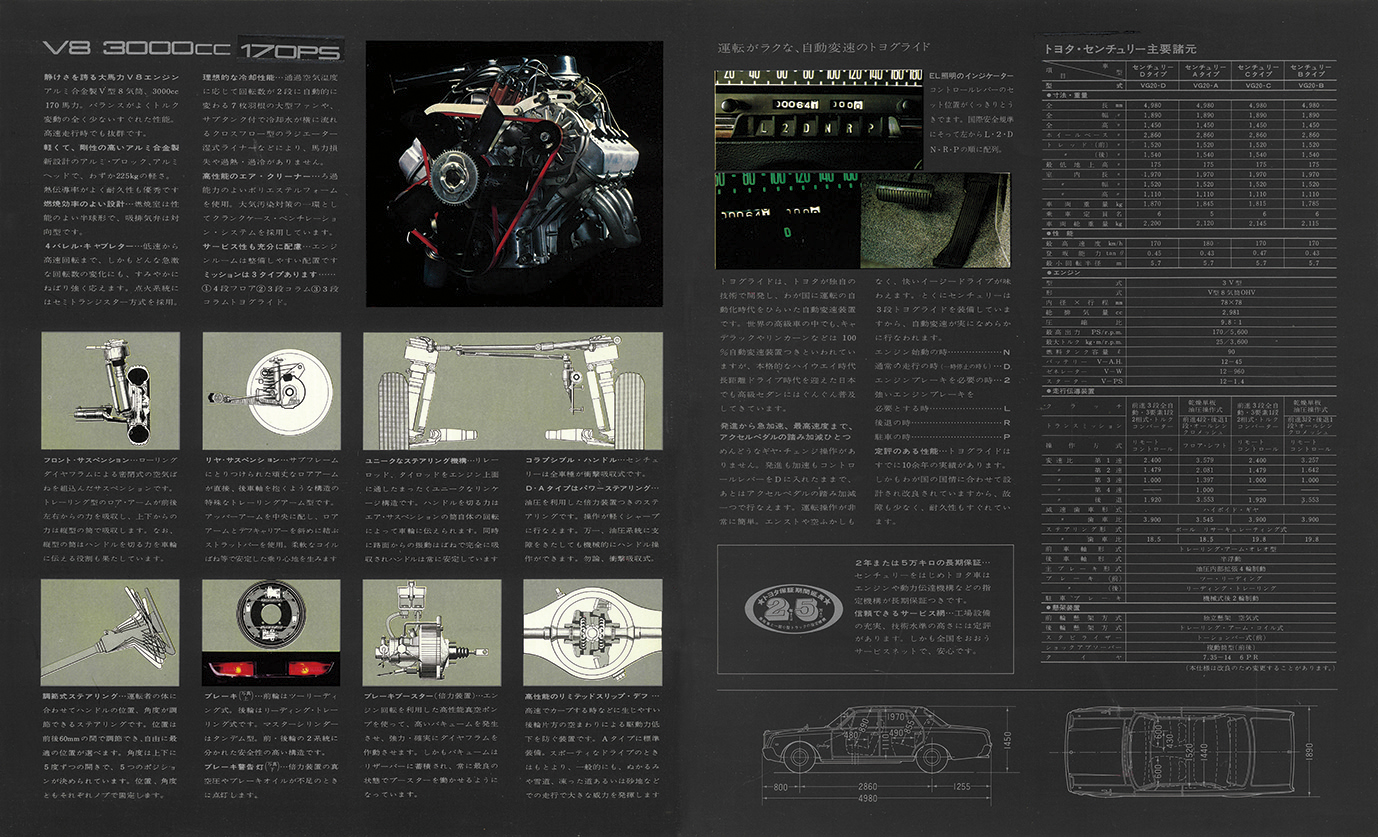1378x837 pixels.
Task: Click the red brake warning lamps
Action: (x=271, y=667)
